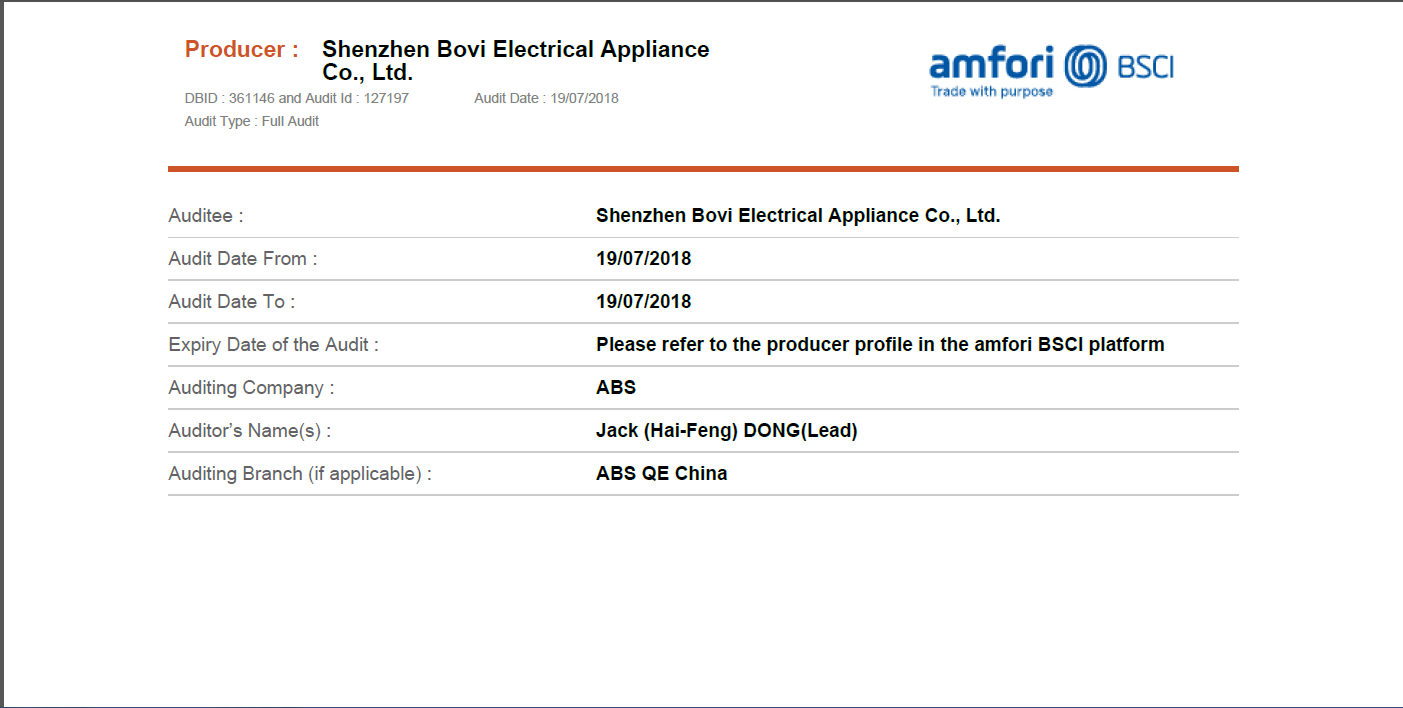Screen dimensions: 1403x708
Task: Click the 'Please refer to the producer profile' text
Action: click(880, 344)
